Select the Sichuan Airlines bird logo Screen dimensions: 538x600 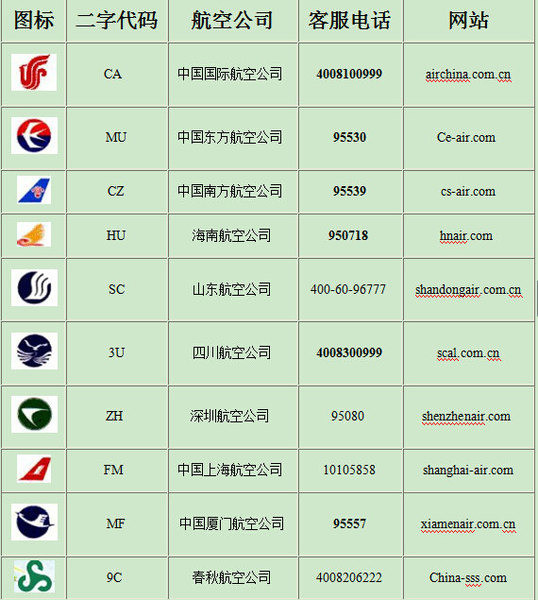coord(34,351)
